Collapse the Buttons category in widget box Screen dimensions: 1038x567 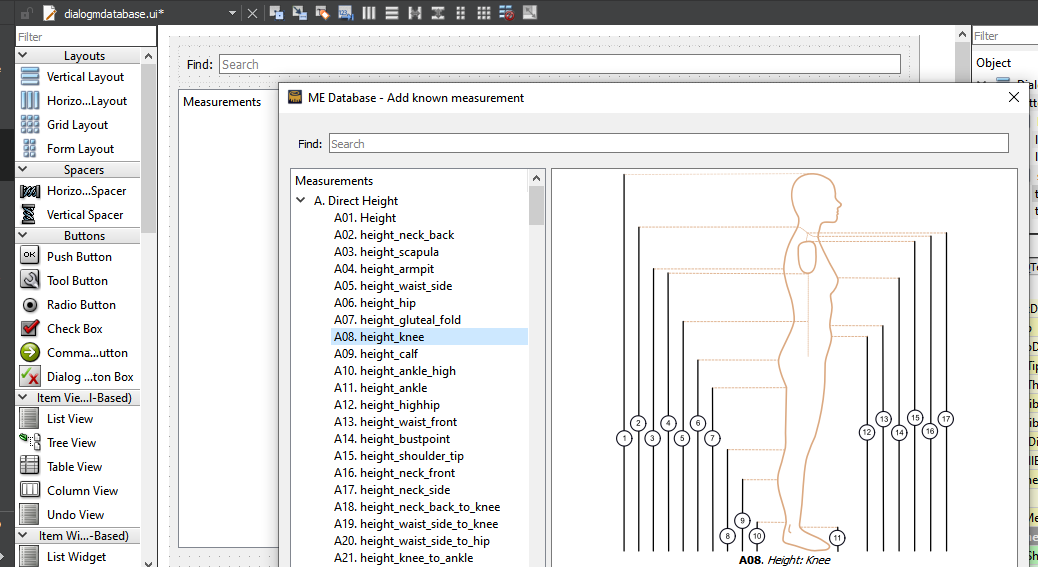(23, 236)
